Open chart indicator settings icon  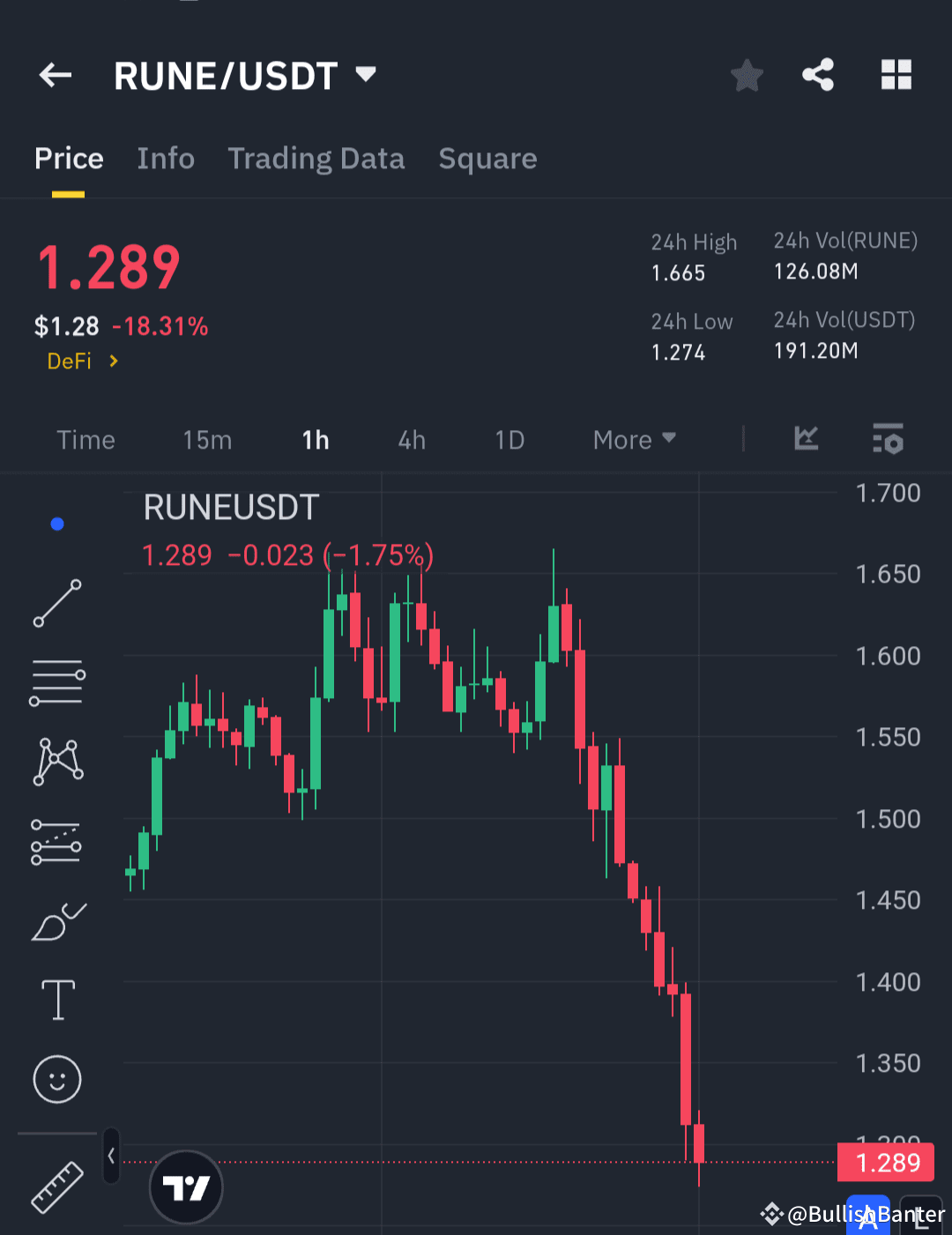click(888, 439)
